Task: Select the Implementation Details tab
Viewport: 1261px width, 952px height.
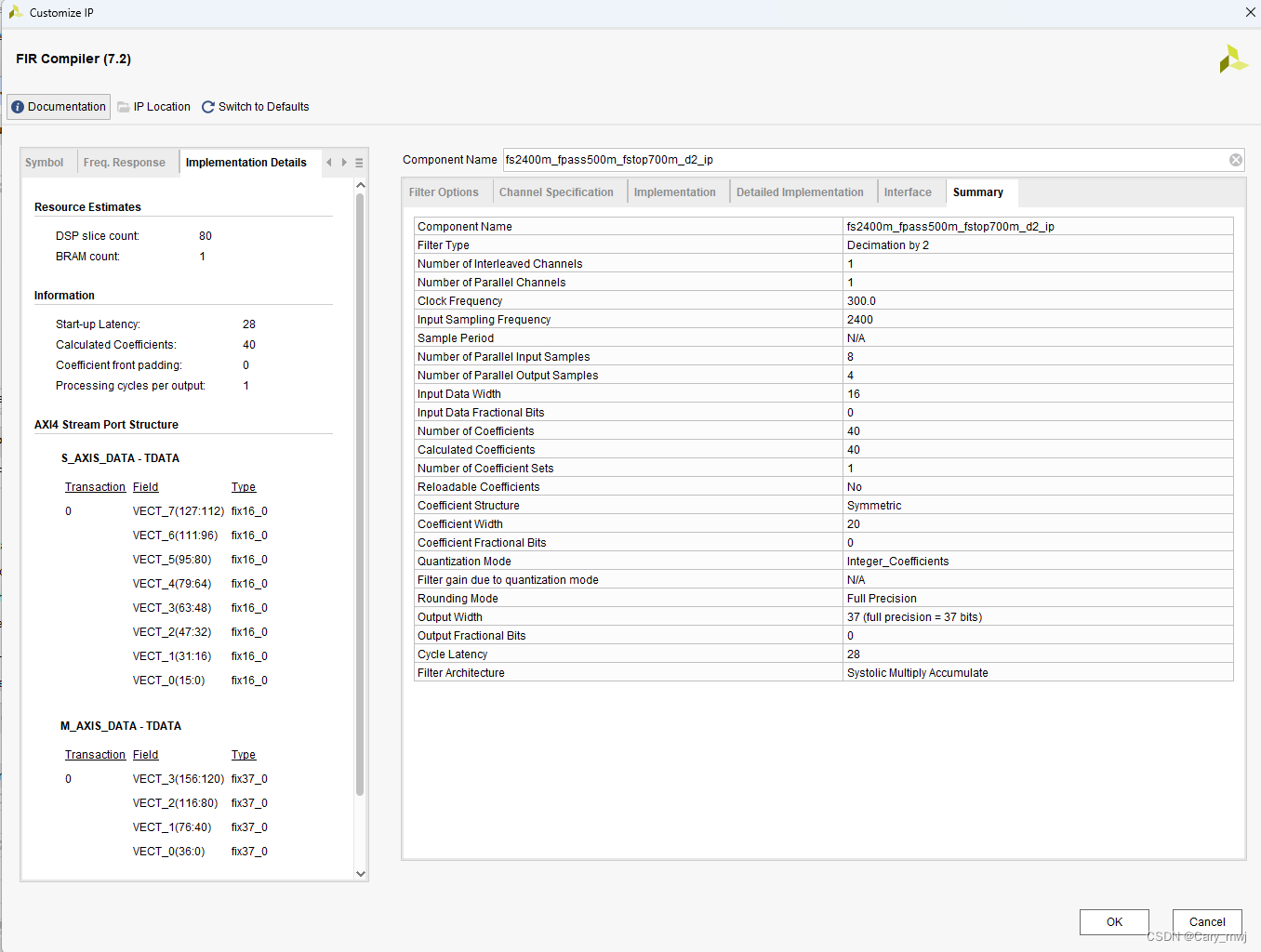Action: pyautogui.click(x=246, y=163)
